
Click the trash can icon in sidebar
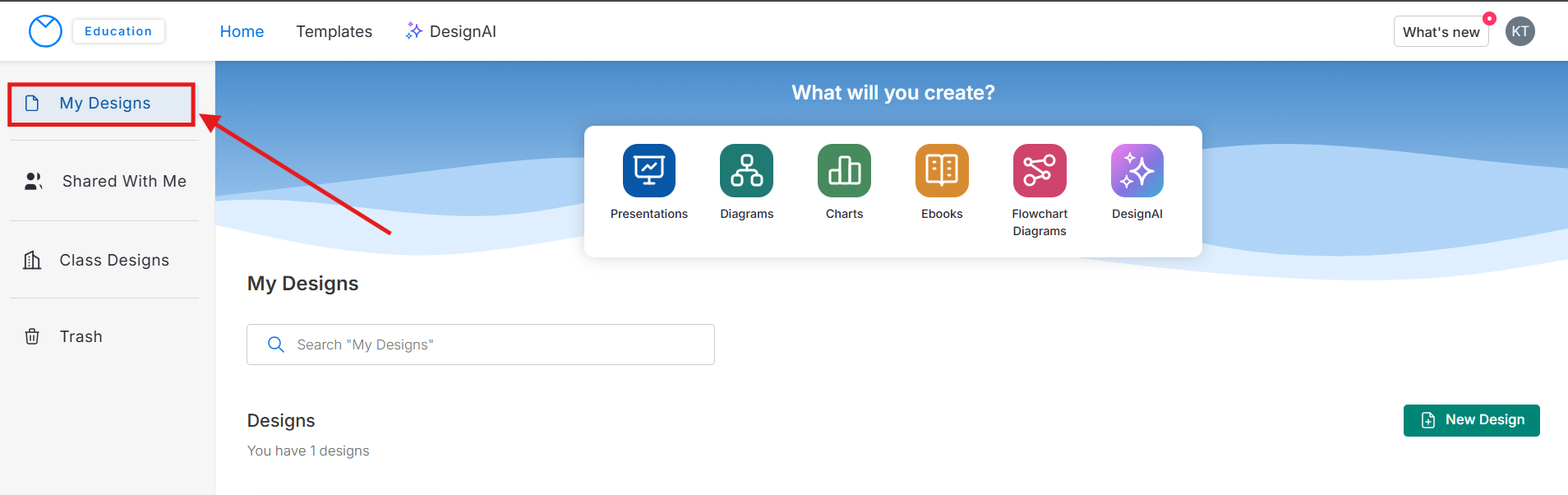pos(32,336)
